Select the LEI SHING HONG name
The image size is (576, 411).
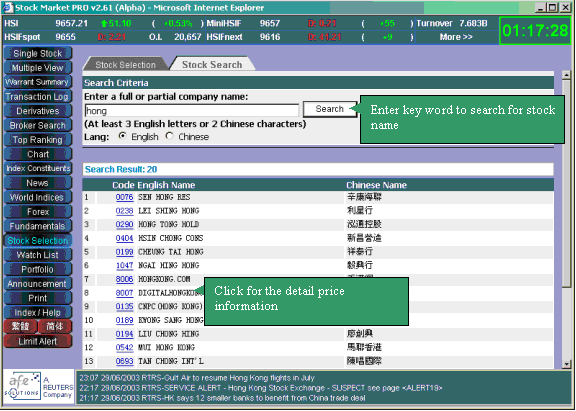point(169,211)
